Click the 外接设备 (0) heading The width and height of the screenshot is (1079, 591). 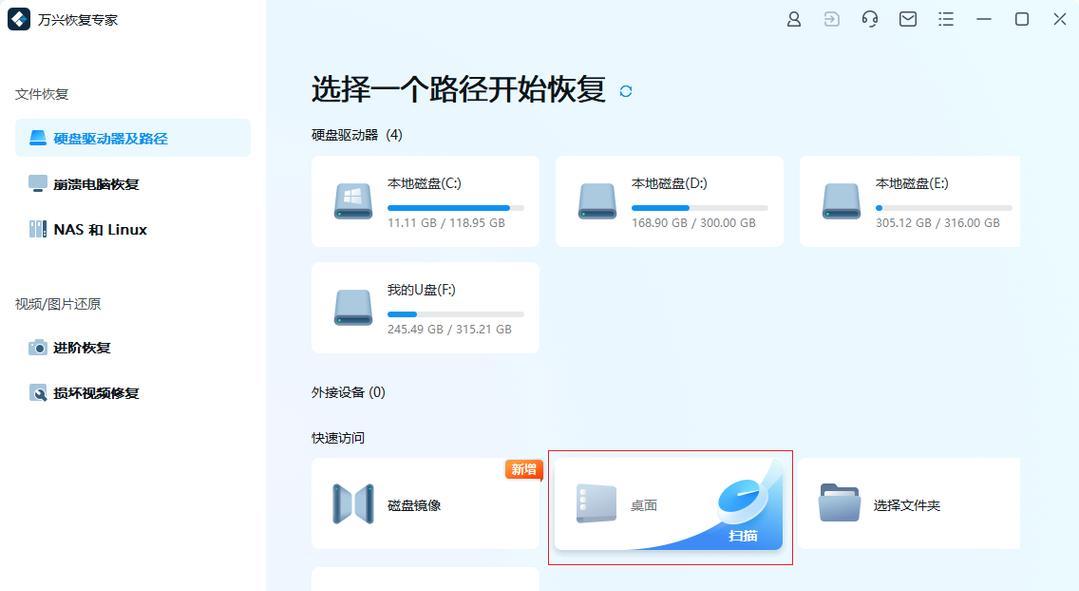tap(348, 392)
